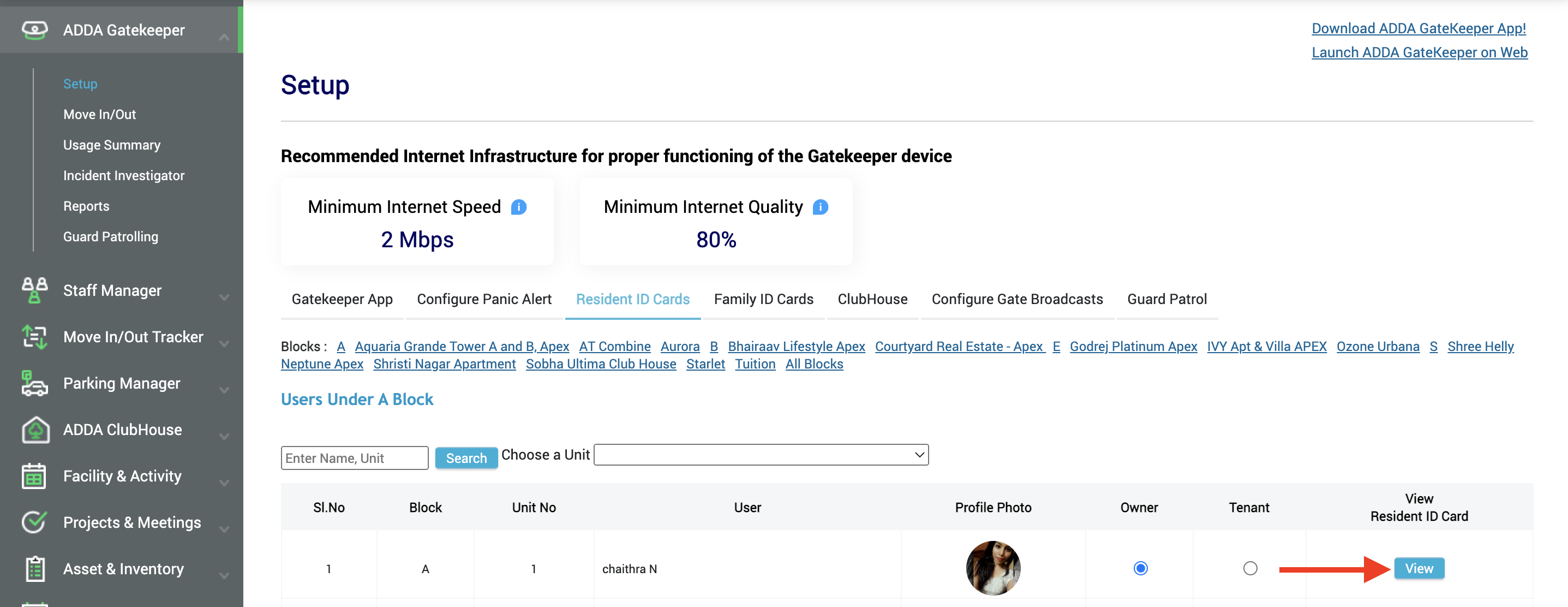Click the Facility & Activity calendar icon

pyautogui.click(x=34, y=476)
